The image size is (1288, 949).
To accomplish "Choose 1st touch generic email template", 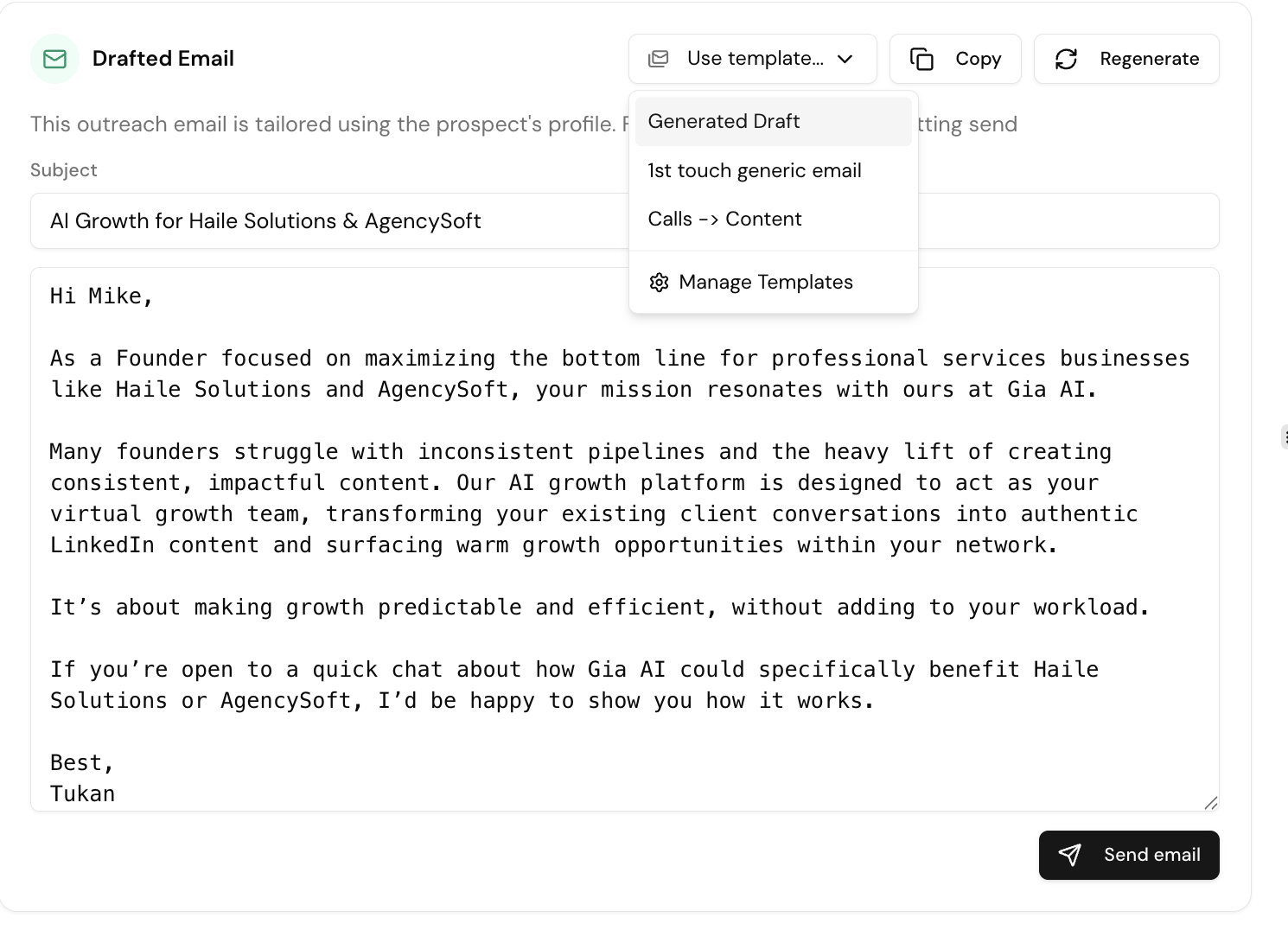I will (754, 170).
